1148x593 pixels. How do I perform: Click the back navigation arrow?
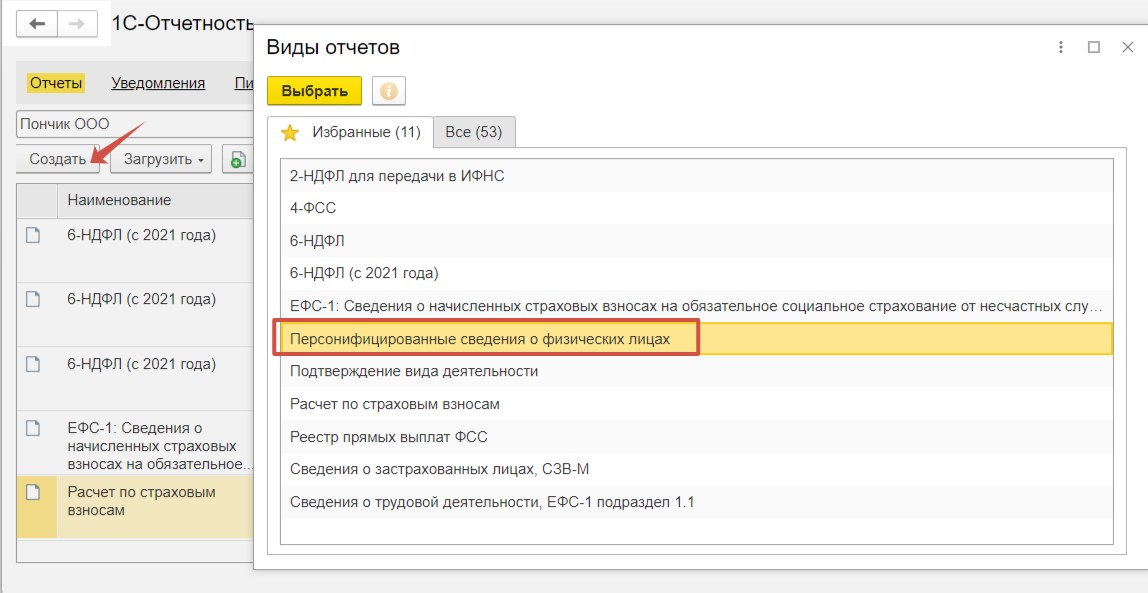pyautogui.click(x=37, y=24)
